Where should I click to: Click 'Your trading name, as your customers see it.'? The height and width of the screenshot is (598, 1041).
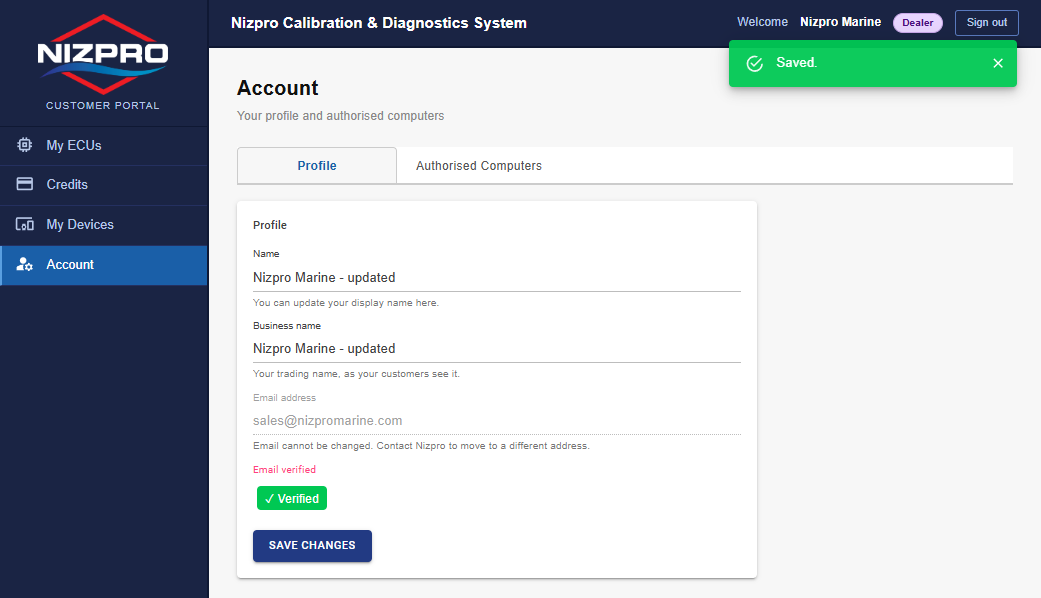tap(356, 374)
